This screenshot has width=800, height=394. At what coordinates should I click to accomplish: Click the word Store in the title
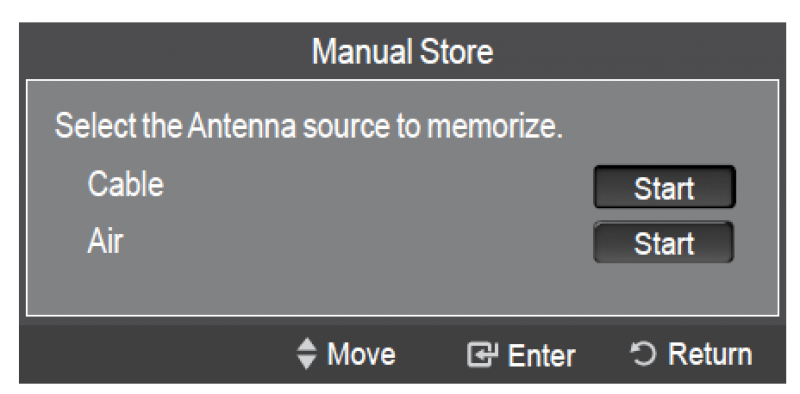(x=456, y=52)
